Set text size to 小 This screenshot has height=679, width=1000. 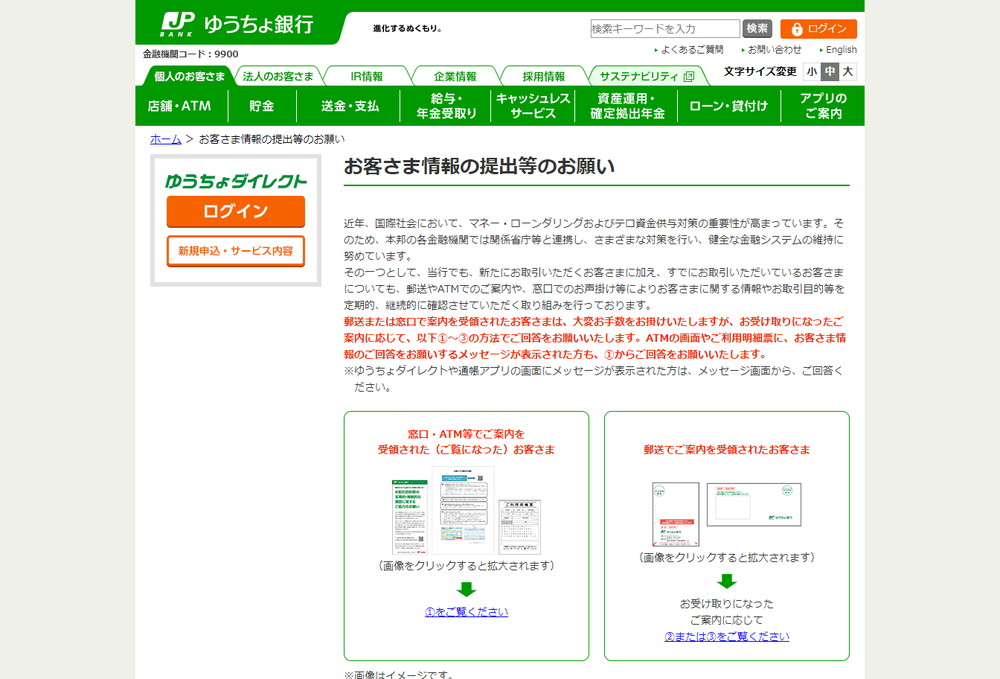[x=812, y=71]
